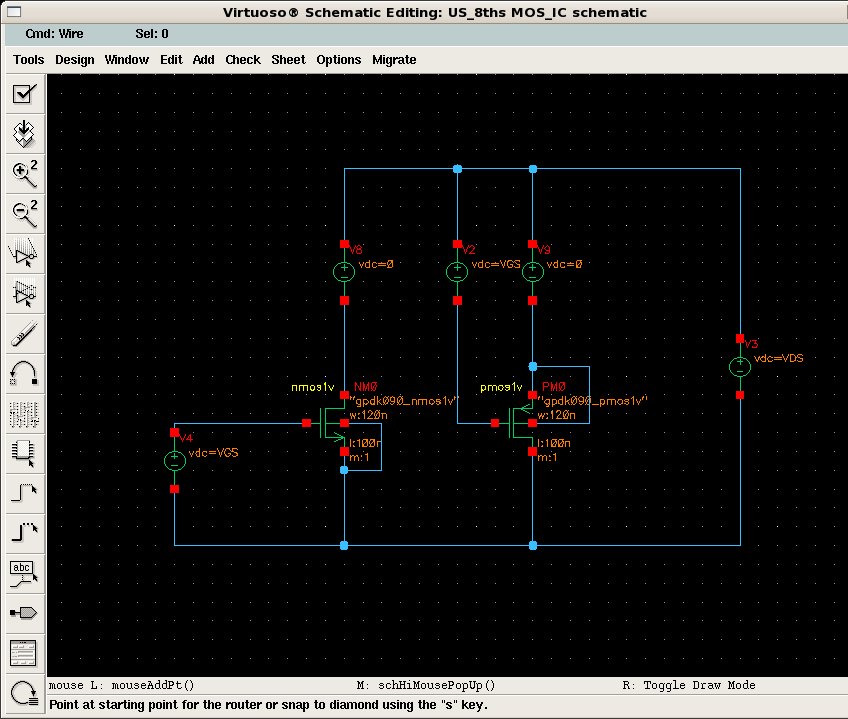Zoom out by 2 using toolbar icon
Viewport: 848px width, 719px height.
click(24, 214)
